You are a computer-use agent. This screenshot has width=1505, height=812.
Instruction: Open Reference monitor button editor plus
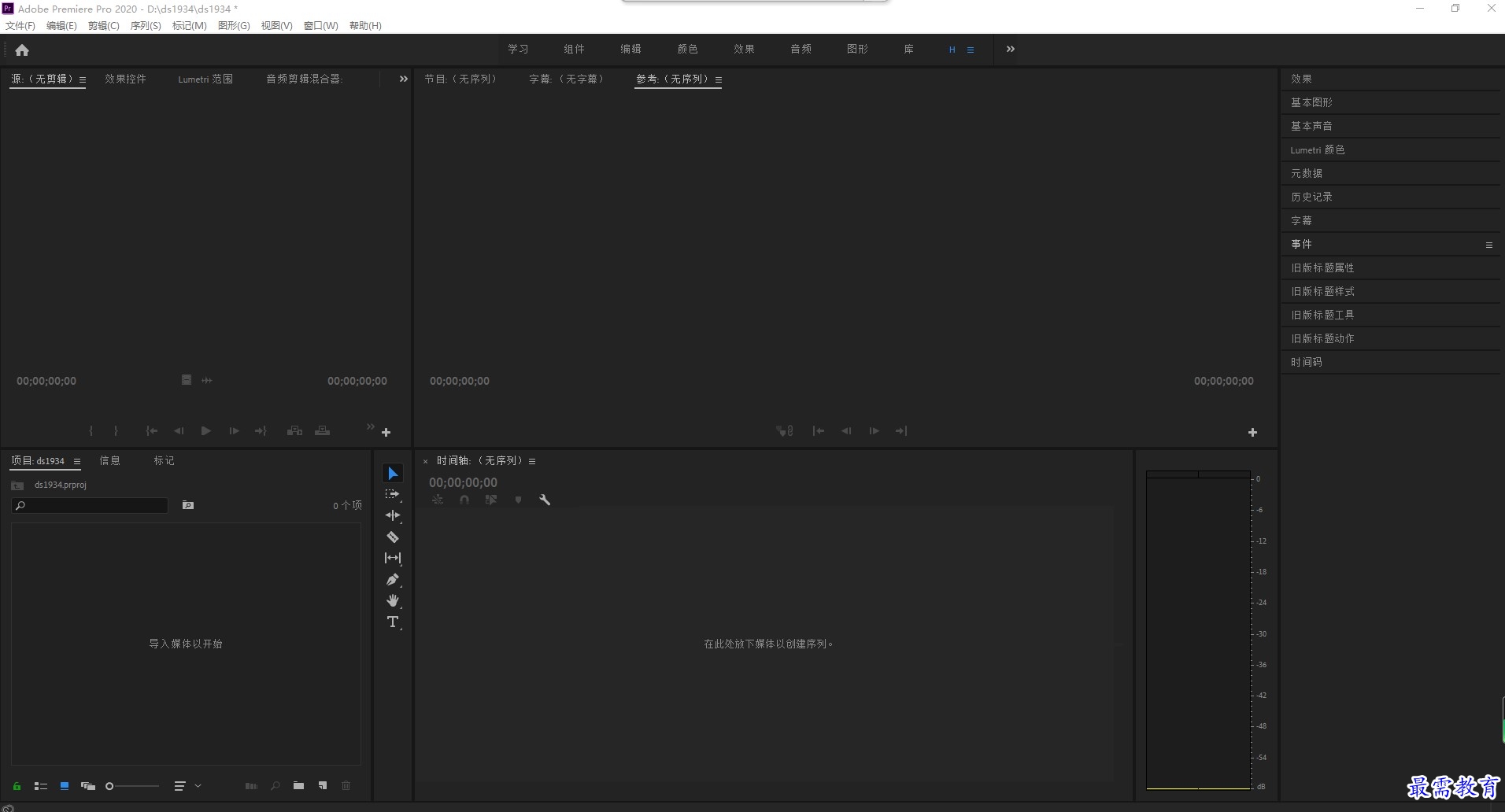pos(1252,432)
